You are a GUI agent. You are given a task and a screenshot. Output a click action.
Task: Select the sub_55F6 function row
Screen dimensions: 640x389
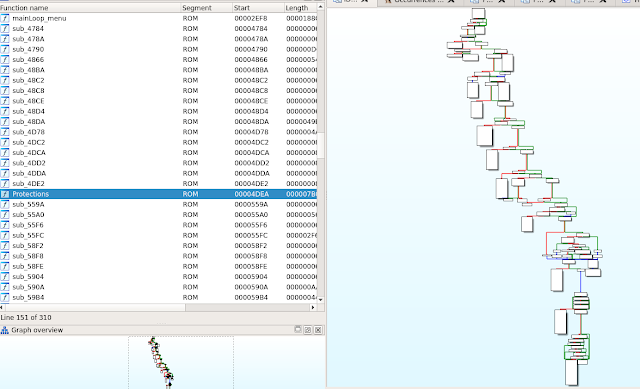click(158, 225)
